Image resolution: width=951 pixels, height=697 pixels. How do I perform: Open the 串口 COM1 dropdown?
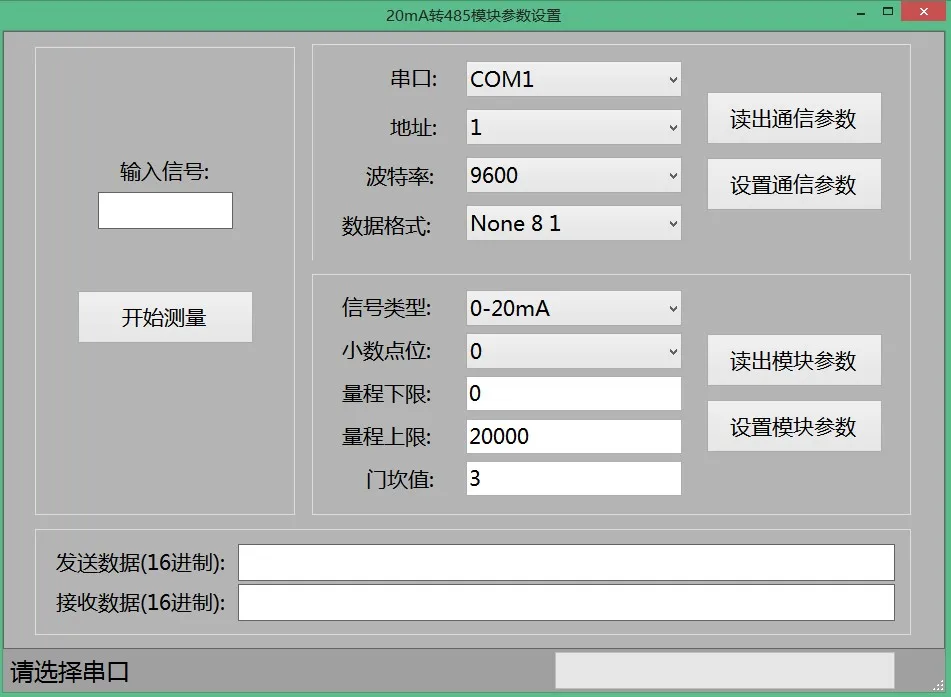tap(573, 79)
